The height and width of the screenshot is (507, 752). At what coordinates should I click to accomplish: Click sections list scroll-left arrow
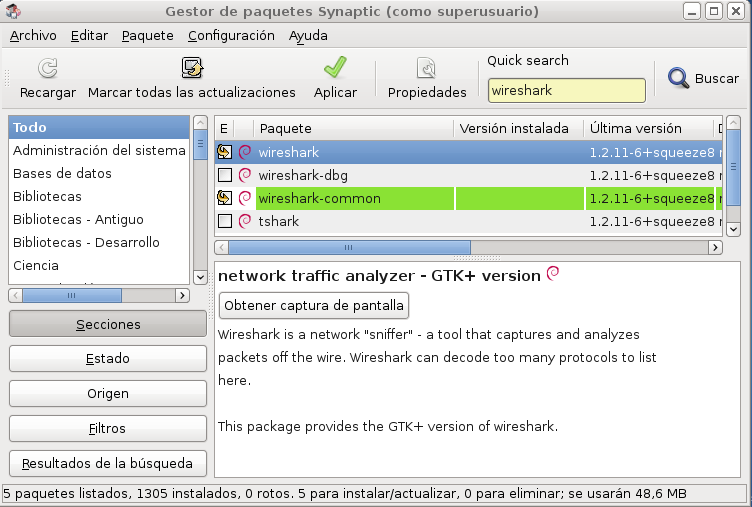pyautogui.click(x=15, y=295)
